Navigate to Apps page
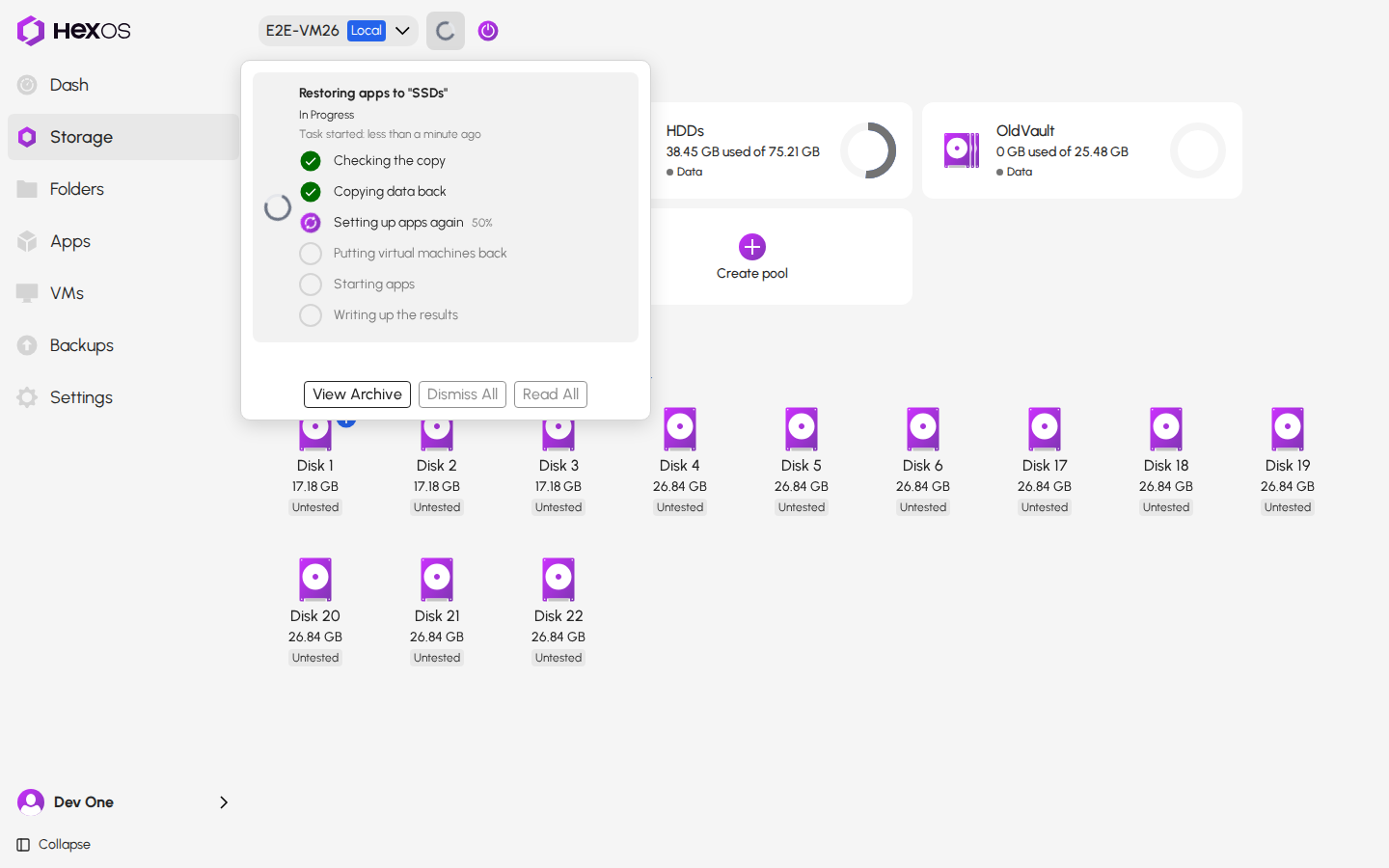 [123, 241]
